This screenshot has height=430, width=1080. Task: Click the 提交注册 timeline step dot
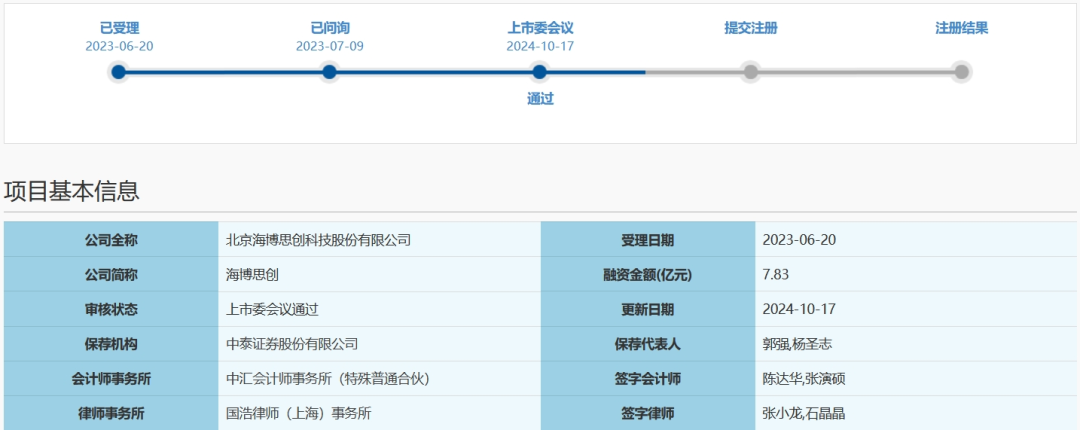point(751,72)
